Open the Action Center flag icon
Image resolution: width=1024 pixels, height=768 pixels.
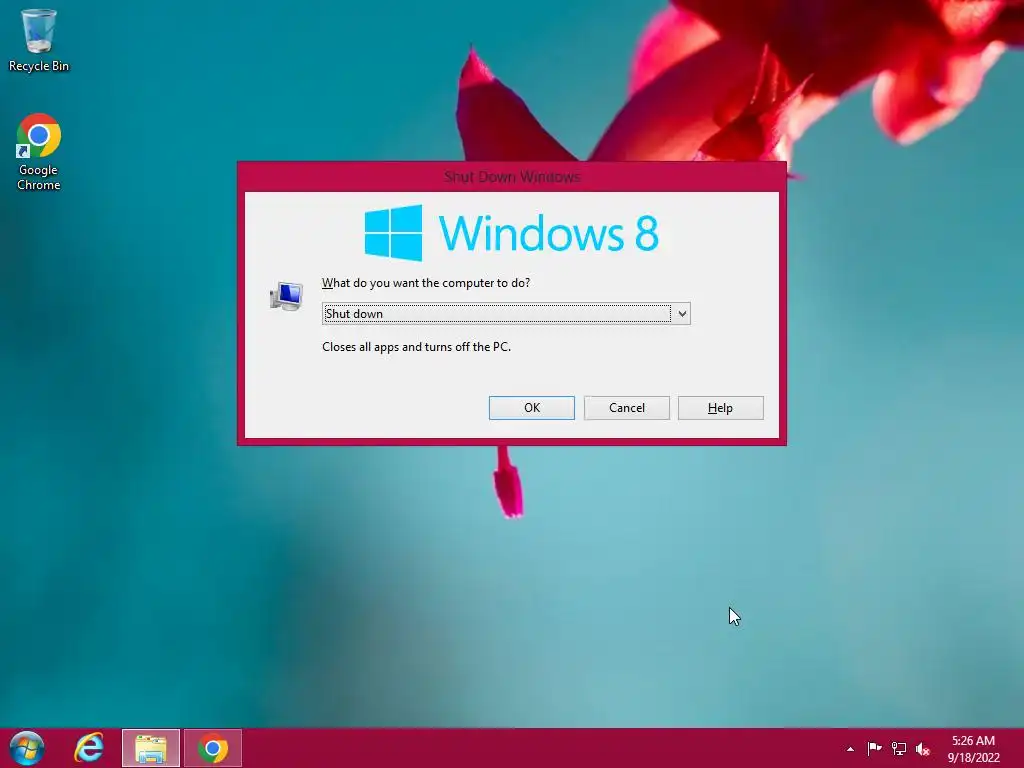[874, 748]
